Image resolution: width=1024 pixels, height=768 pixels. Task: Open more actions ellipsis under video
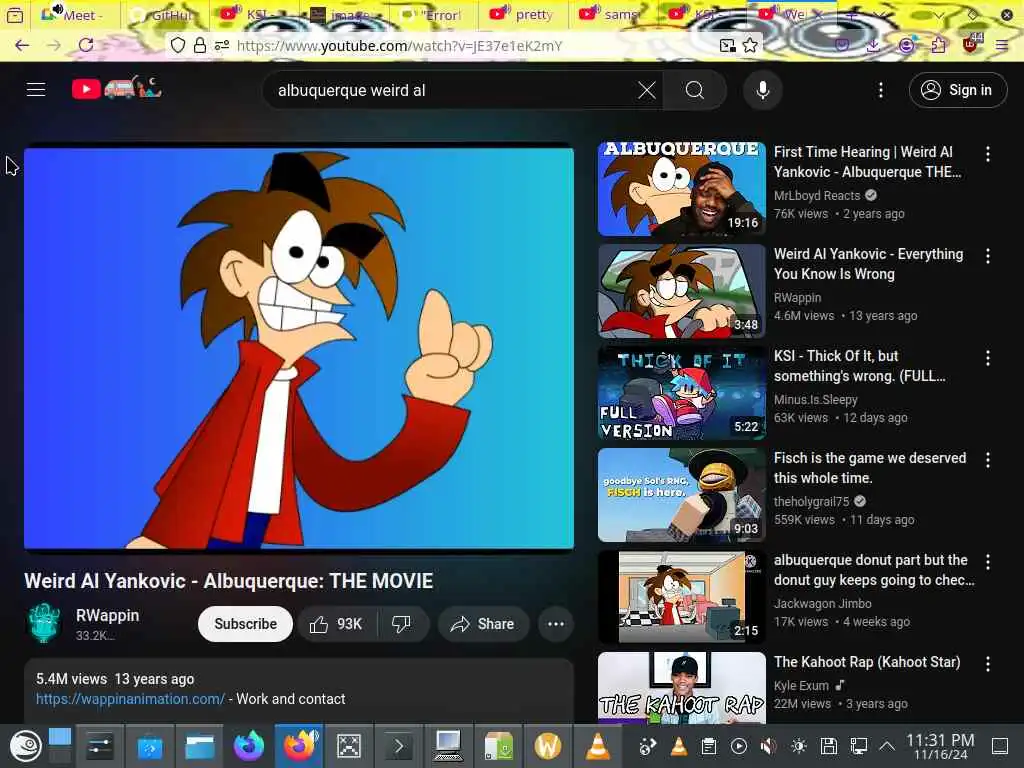coord(556,624)
